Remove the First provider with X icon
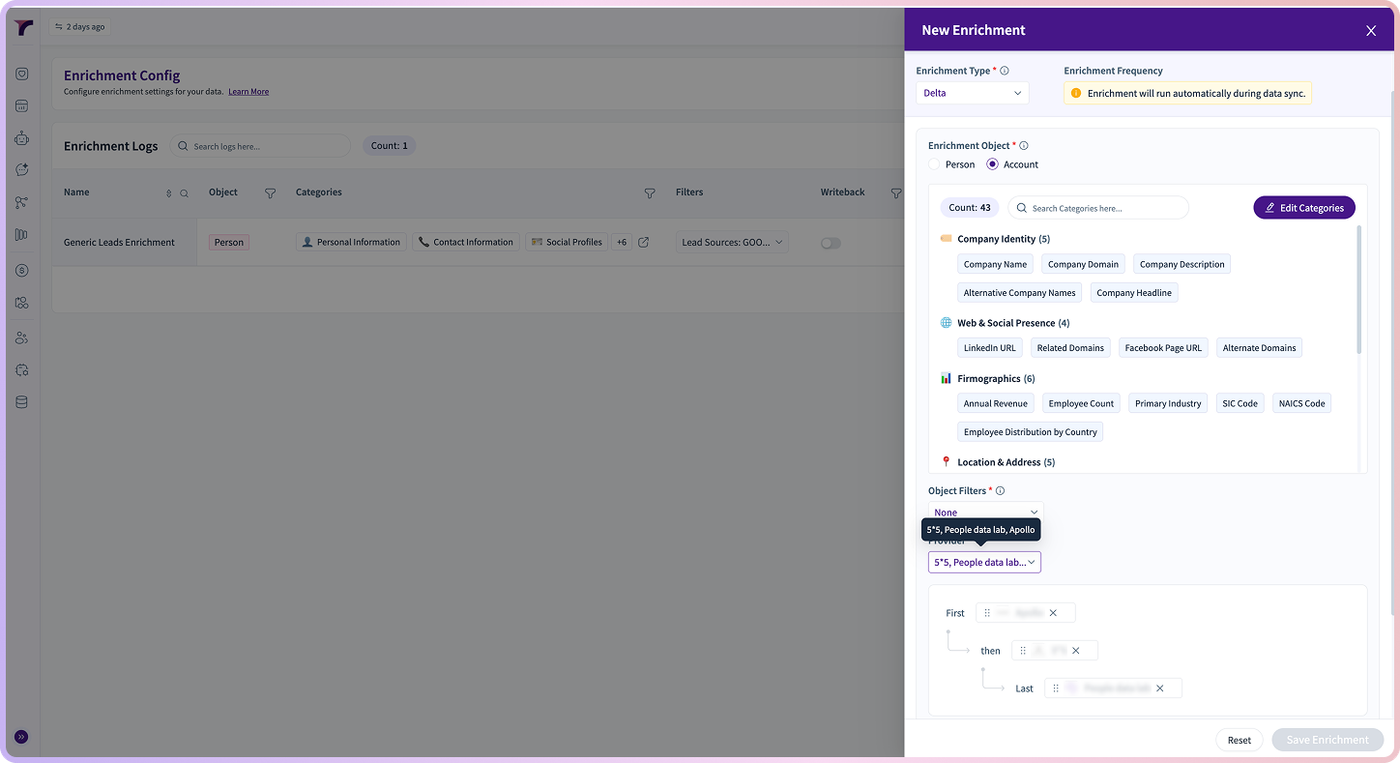Screen dimensions: 1400x763 [1053, 613]
